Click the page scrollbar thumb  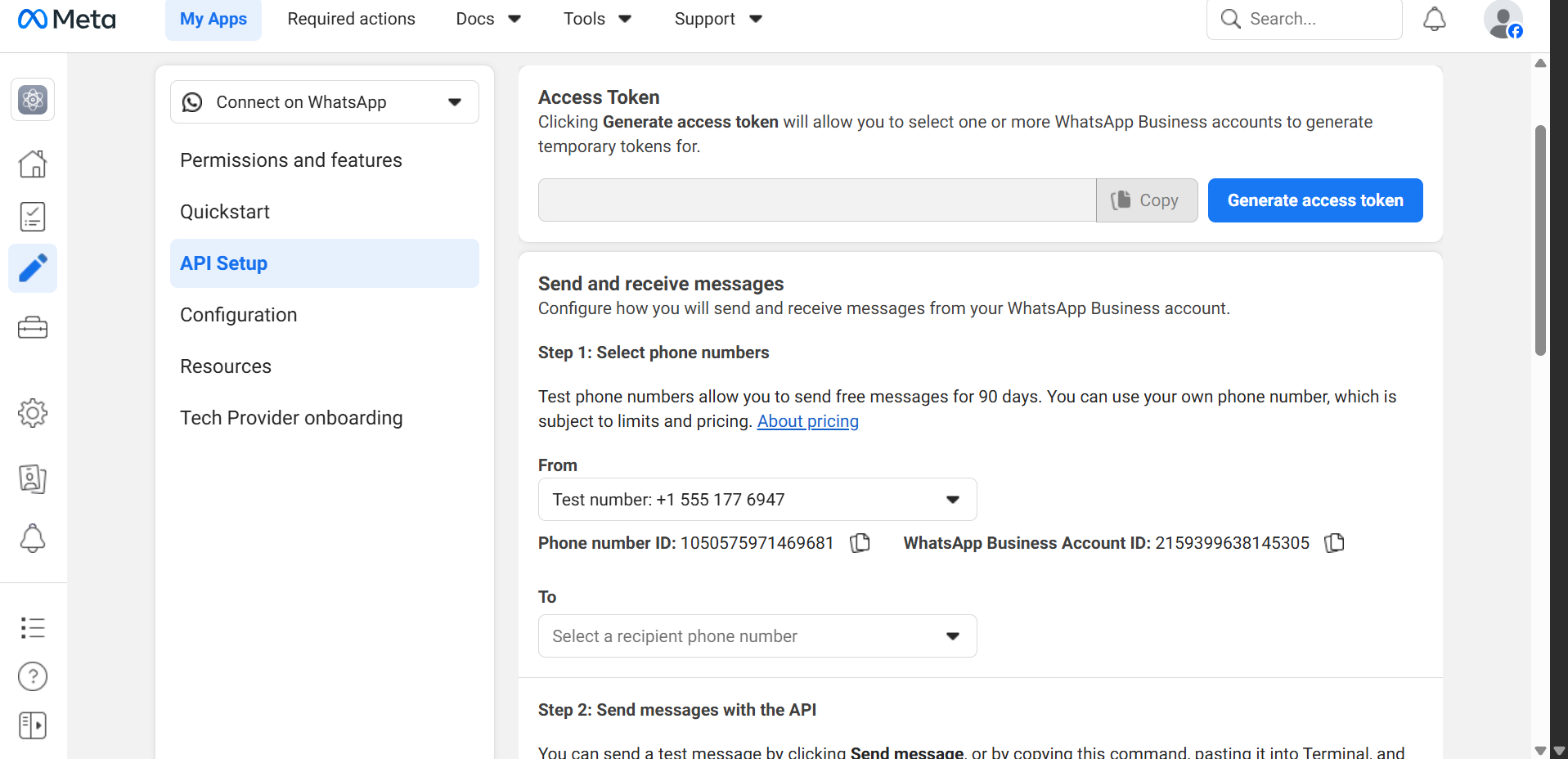(x=1541, y=240)
